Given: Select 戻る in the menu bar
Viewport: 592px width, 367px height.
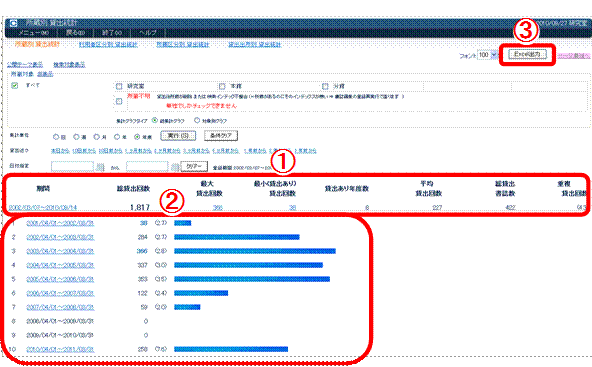Looking at the screenshot, I should 75,33.
